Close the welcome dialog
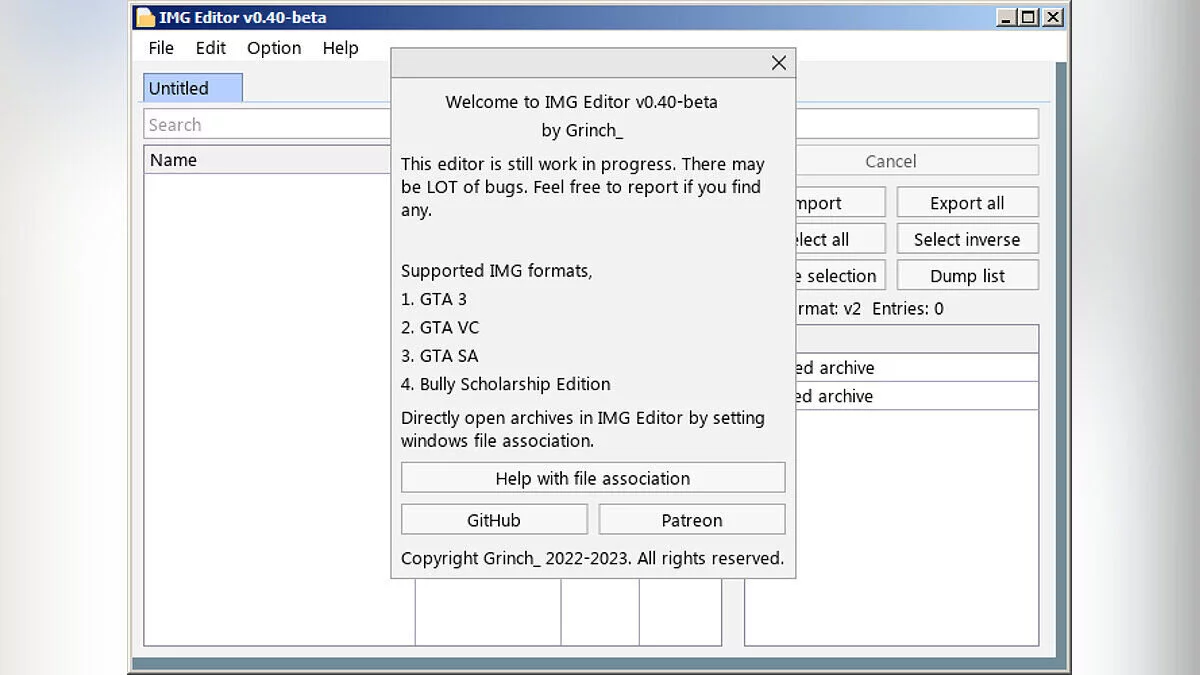 pyautogui.click(x=779, y=63)
